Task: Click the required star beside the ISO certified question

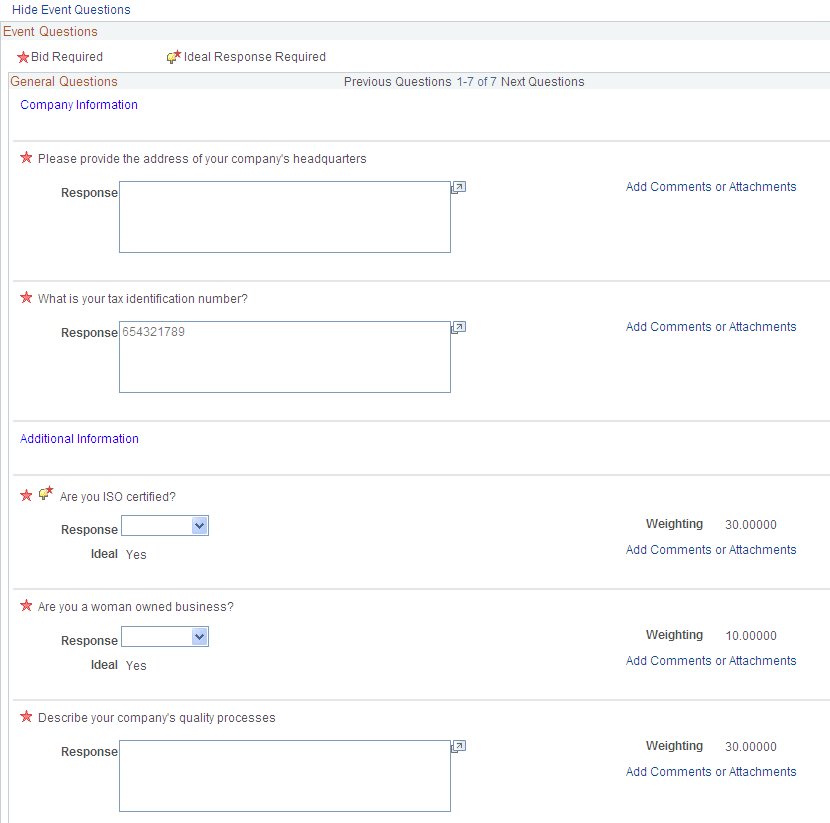Action: coord(25,494)
